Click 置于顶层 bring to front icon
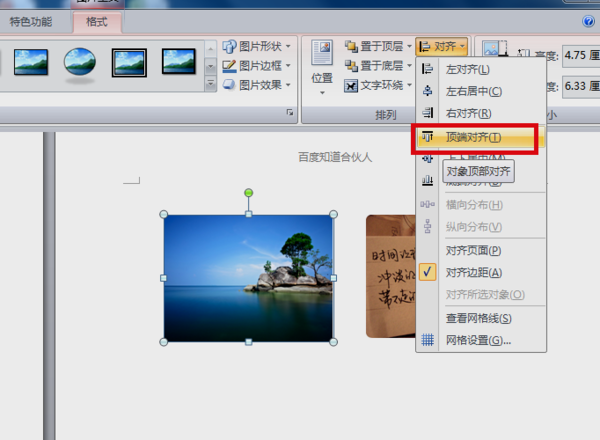The image size is (600, 440). 351,47
